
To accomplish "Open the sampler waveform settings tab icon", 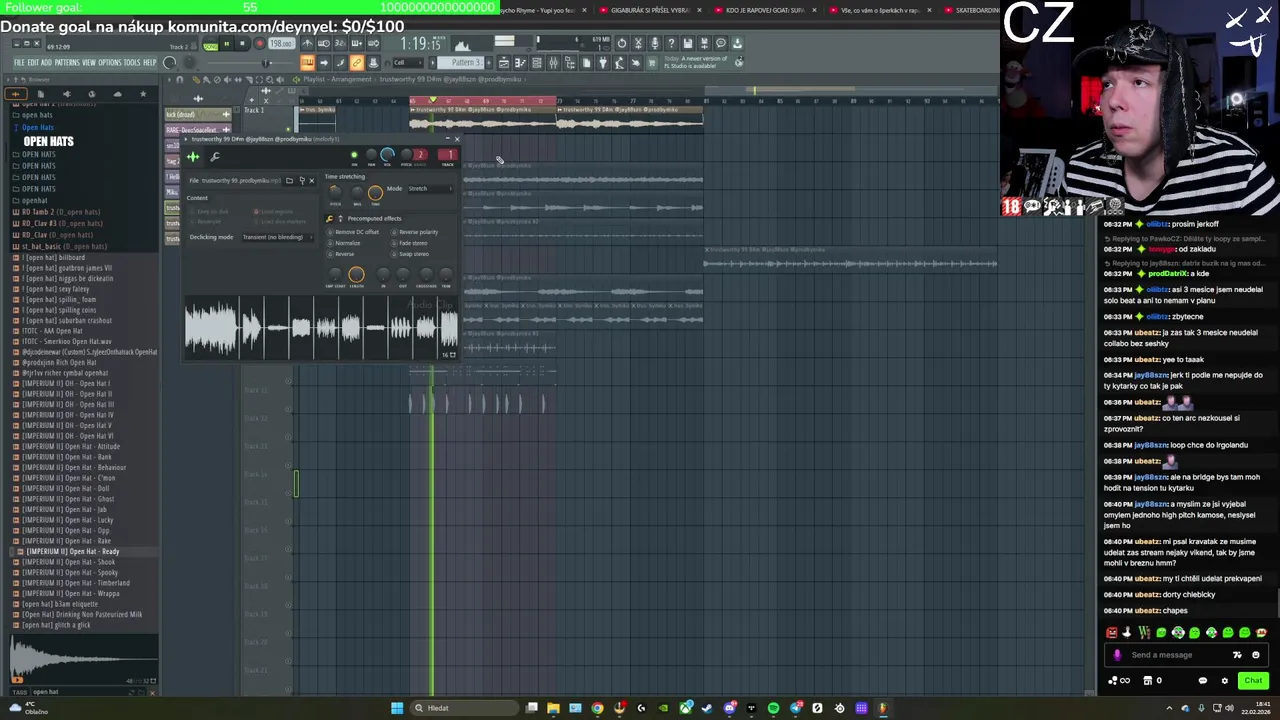I will tap(193, 157).
